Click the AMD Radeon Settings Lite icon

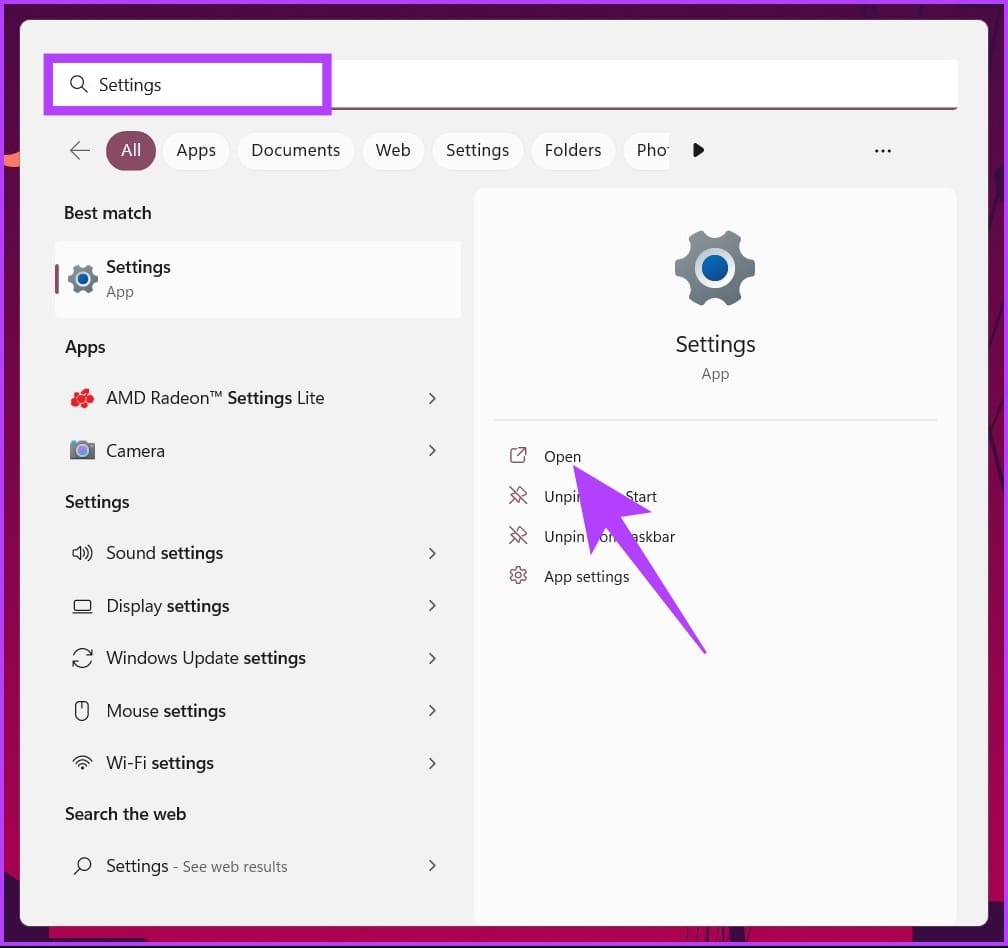pyautogui.click(x=82, y=398)
